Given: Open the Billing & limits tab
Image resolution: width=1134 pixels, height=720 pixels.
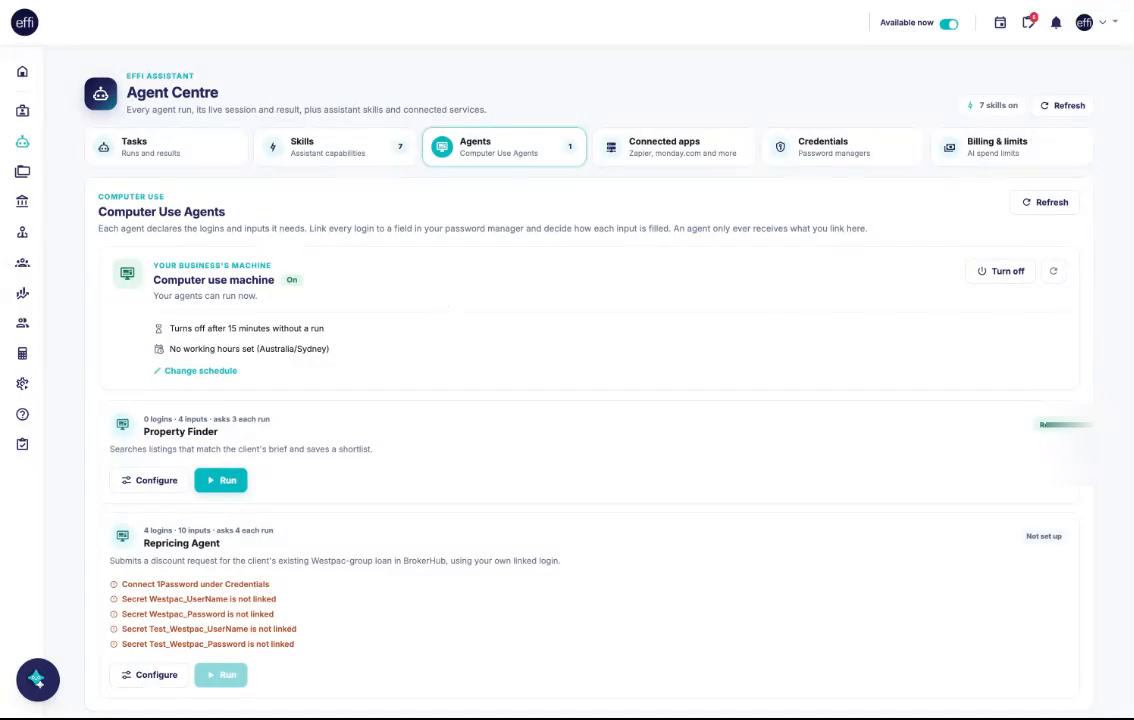Looking at the screenshot, I should [x=1012, y=147].
